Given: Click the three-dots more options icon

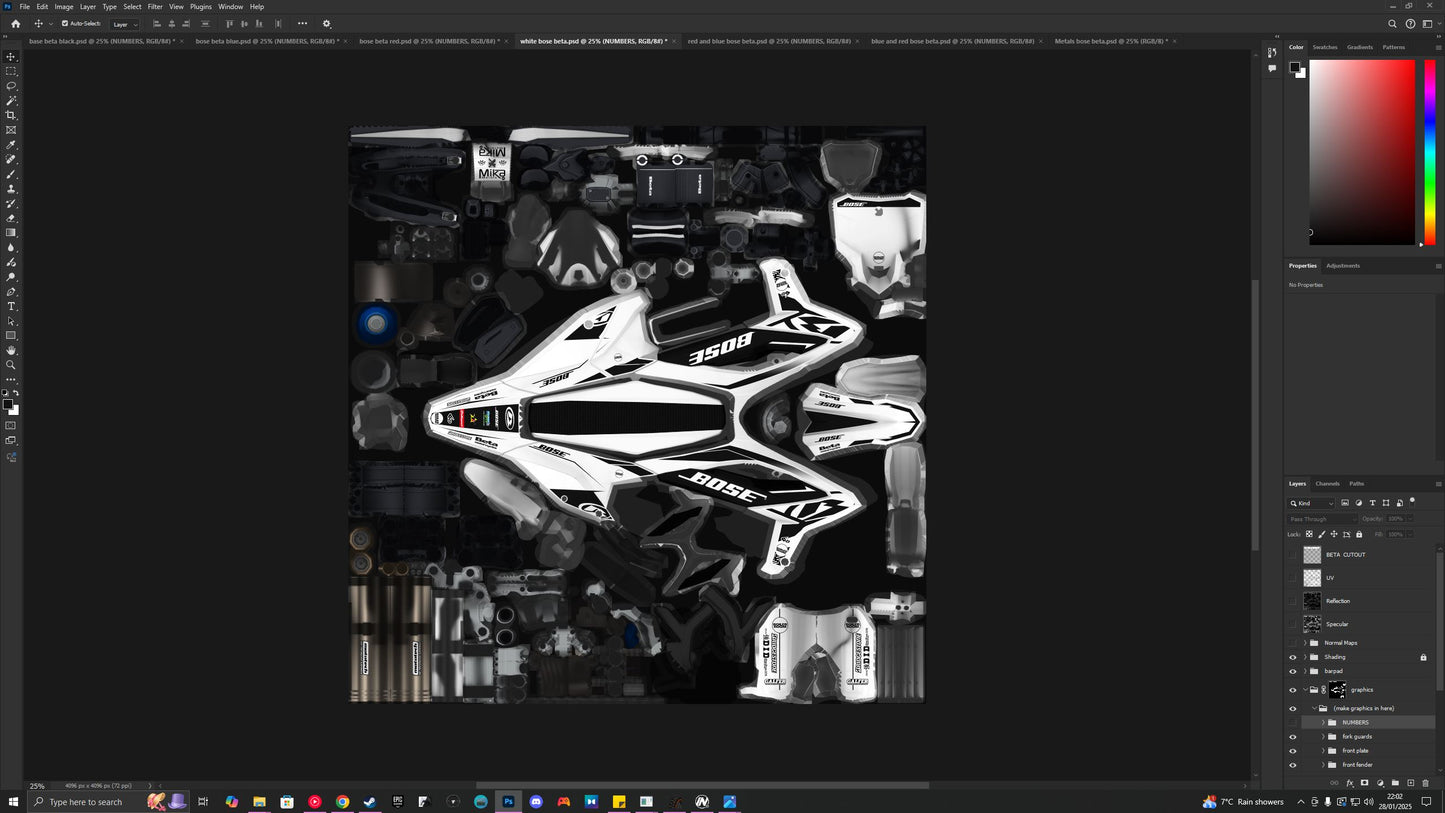Looking at the screenshot, I should click(302, 24).
